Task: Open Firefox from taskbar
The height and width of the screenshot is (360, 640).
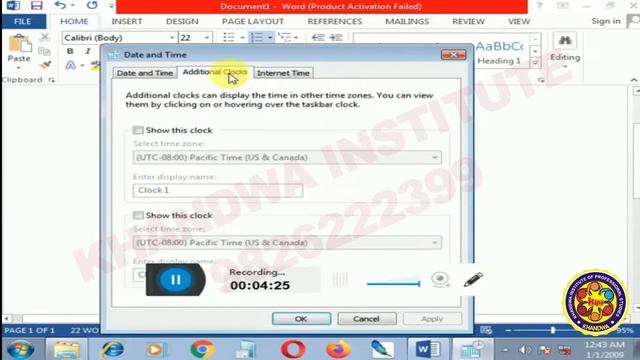Action: pos(338,350)
